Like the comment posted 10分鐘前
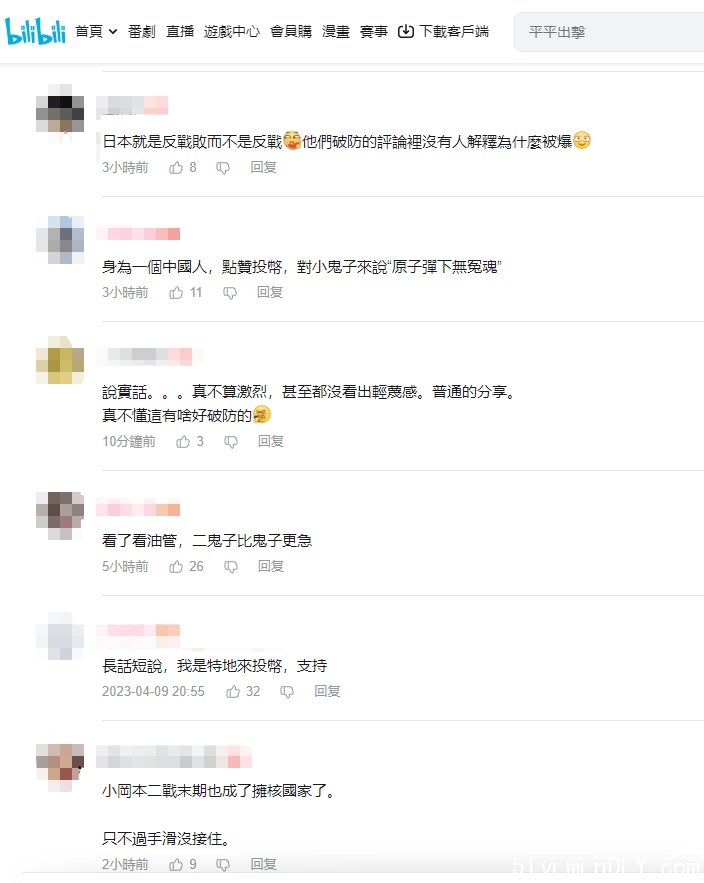The height and width of the screenshot is (883, 704). tap(183, 442)
